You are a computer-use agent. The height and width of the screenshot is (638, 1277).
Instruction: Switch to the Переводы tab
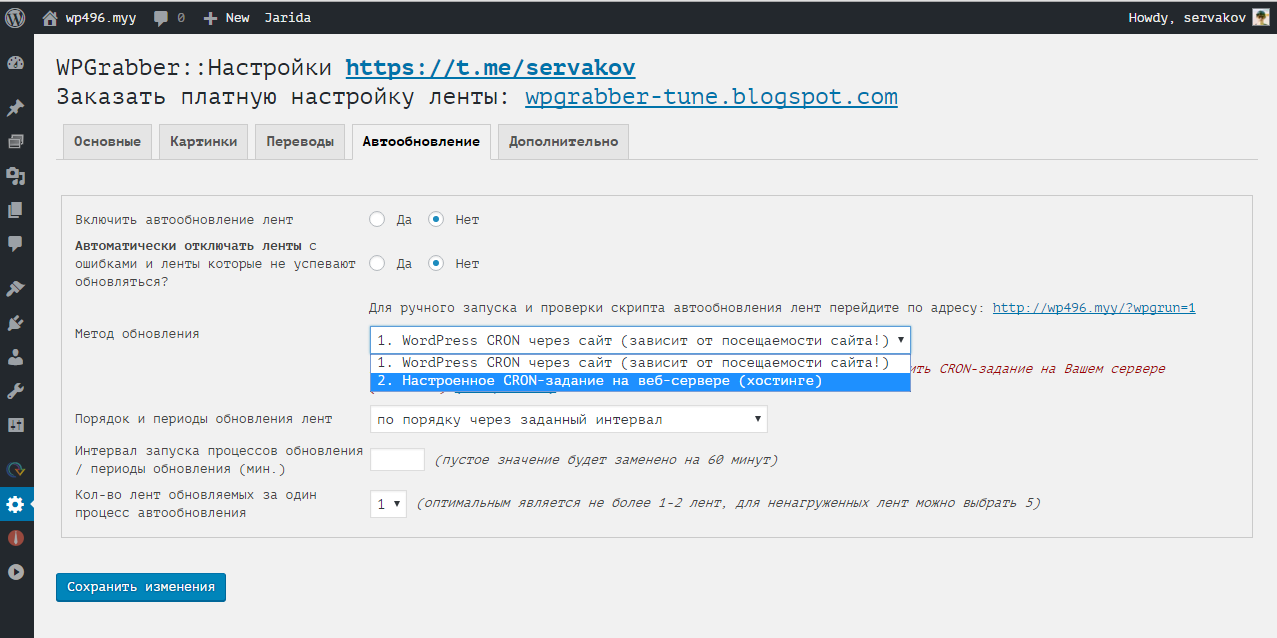point(300,142)
